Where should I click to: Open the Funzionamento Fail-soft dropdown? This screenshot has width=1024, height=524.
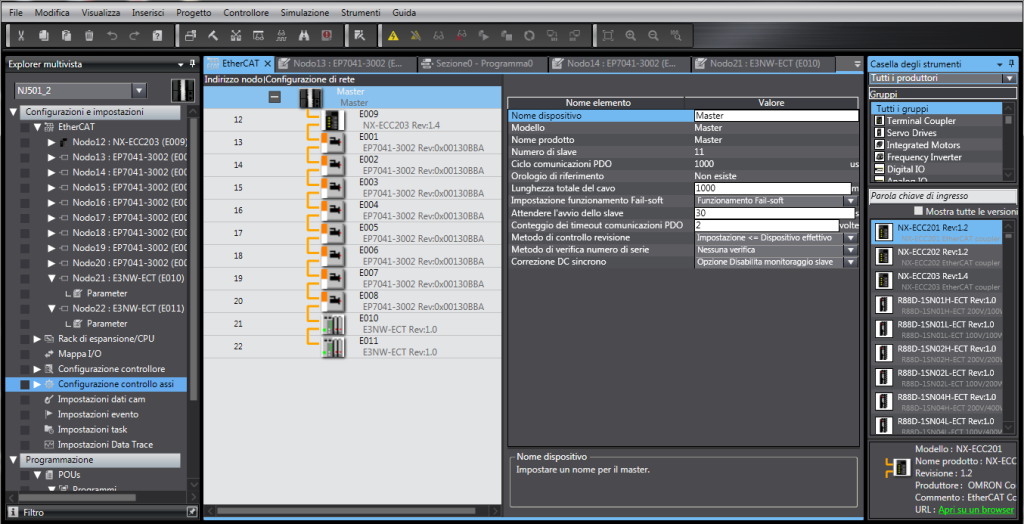(850, 201)
